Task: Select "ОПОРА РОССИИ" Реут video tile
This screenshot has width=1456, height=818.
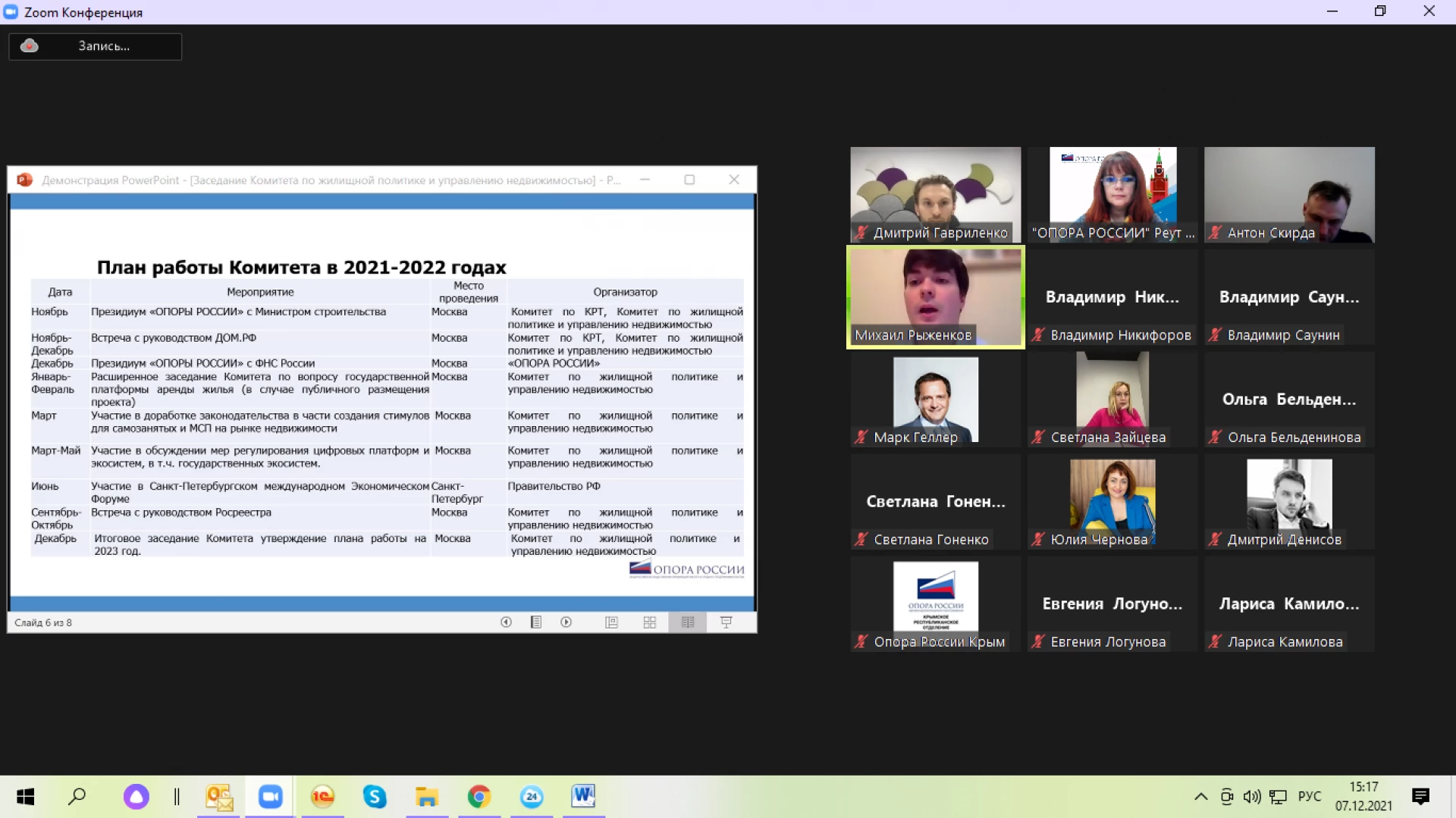Action: click(x=1112, y=195)
